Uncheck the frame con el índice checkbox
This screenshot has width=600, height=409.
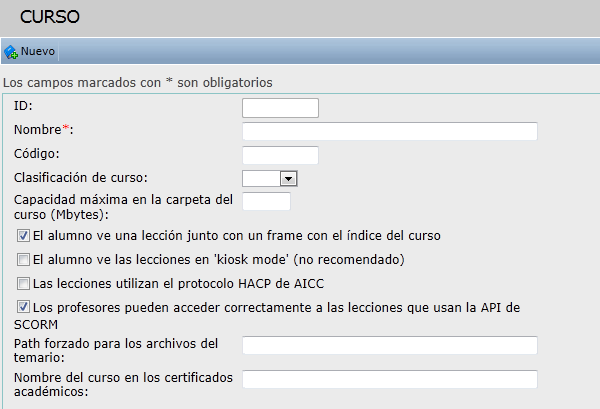23,236
